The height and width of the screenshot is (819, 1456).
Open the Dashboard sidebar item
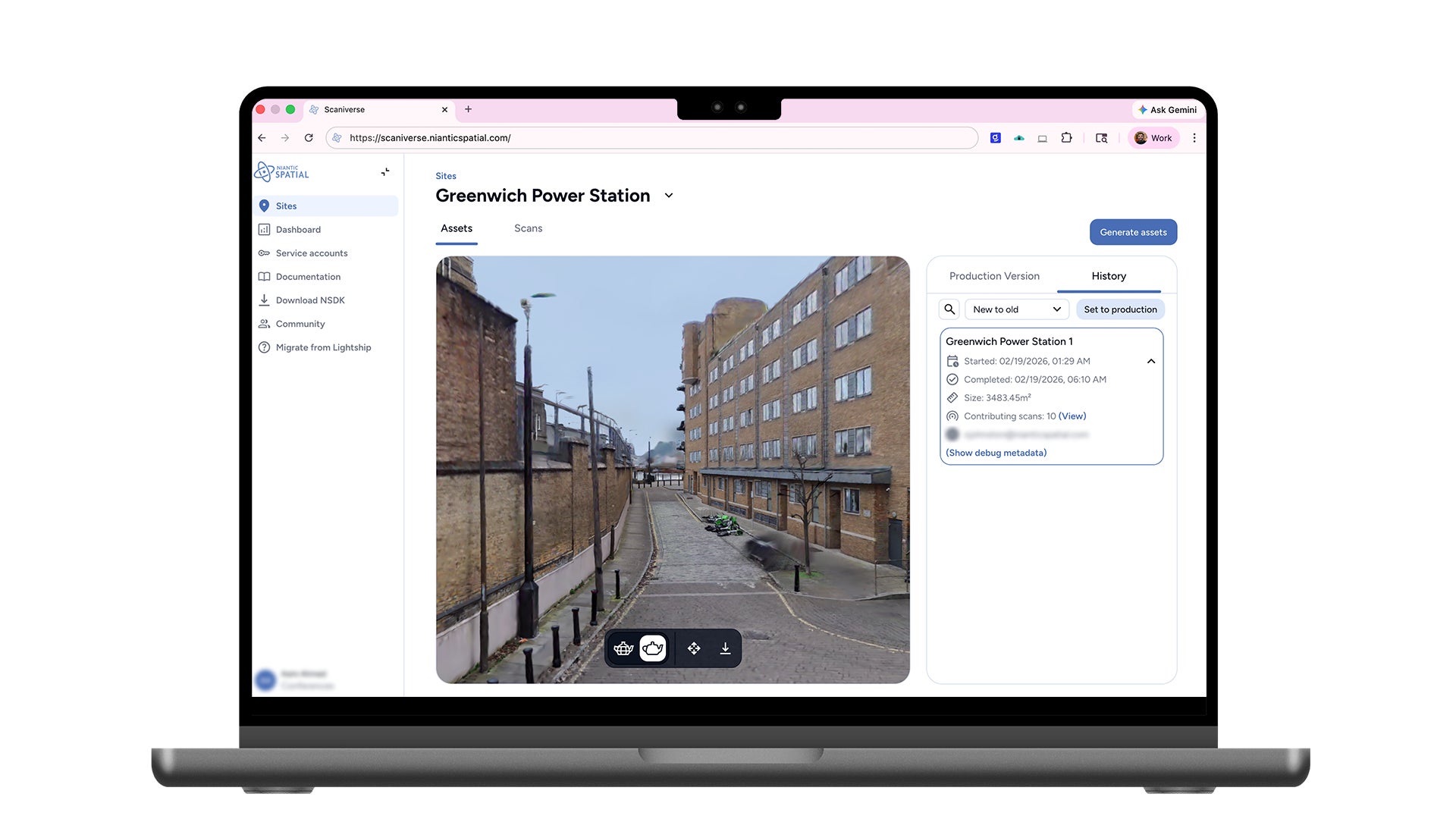pos(297,230)
